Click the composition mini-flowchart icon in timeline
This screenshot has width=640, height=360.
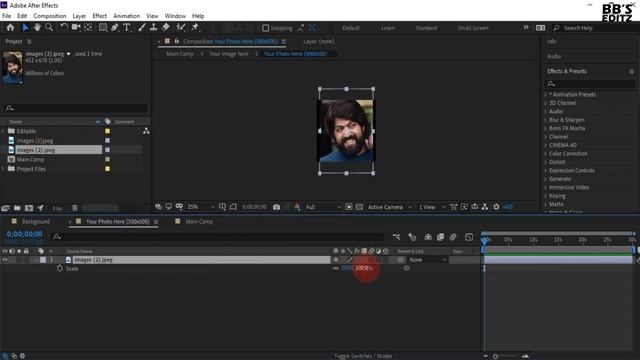(x=396, y=237)
